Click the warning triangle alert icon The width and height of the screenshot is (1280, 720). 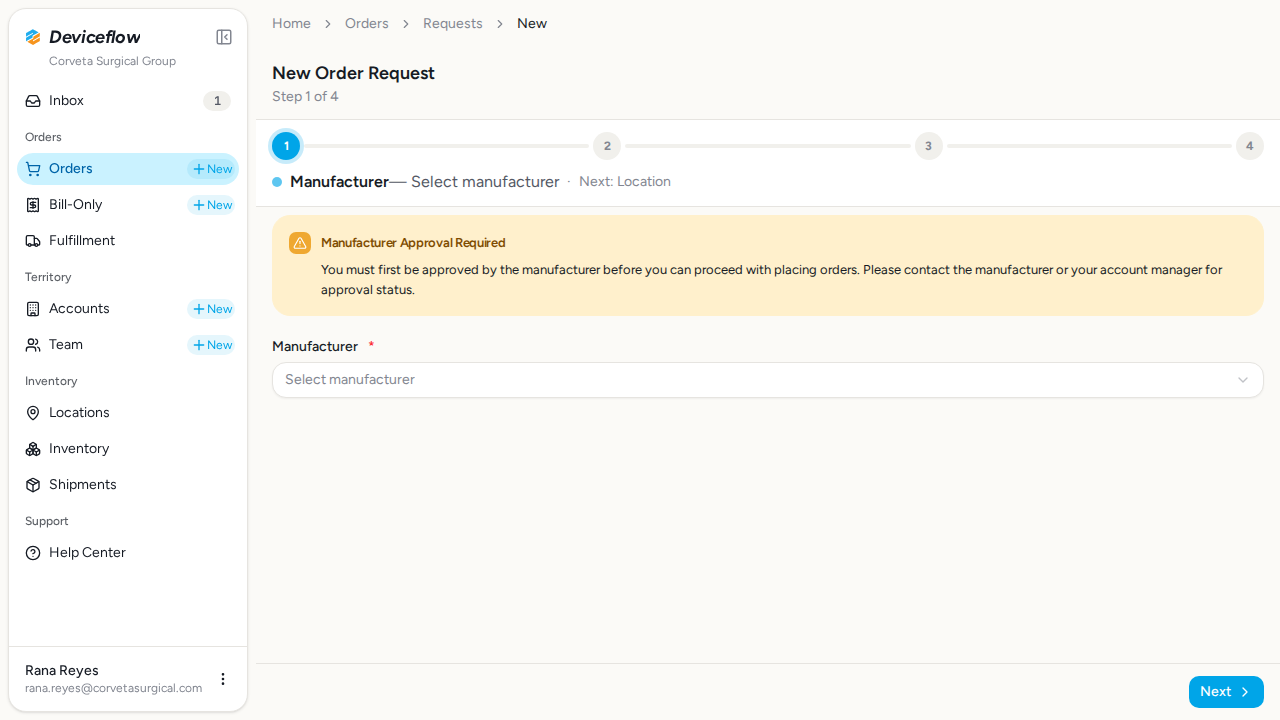(300, 243)
